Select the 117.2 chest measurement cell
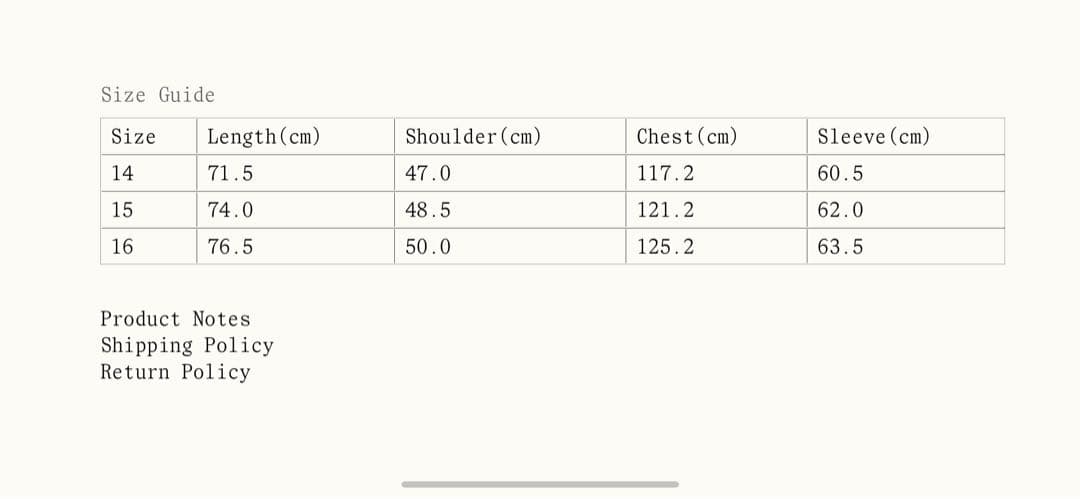1080x499 pixels. tap(665, 174)
